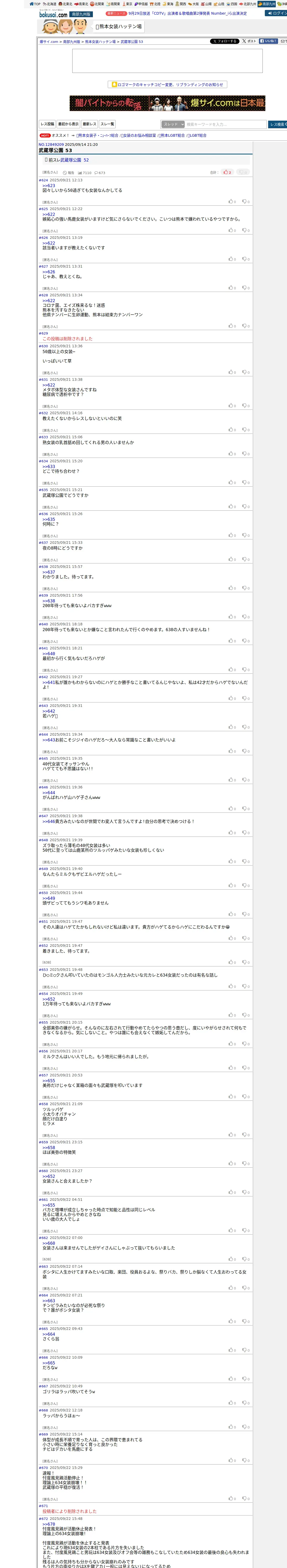Select the 北部九州 region icon
This screenshot has width=287, height=1568.
coord(248,4)
